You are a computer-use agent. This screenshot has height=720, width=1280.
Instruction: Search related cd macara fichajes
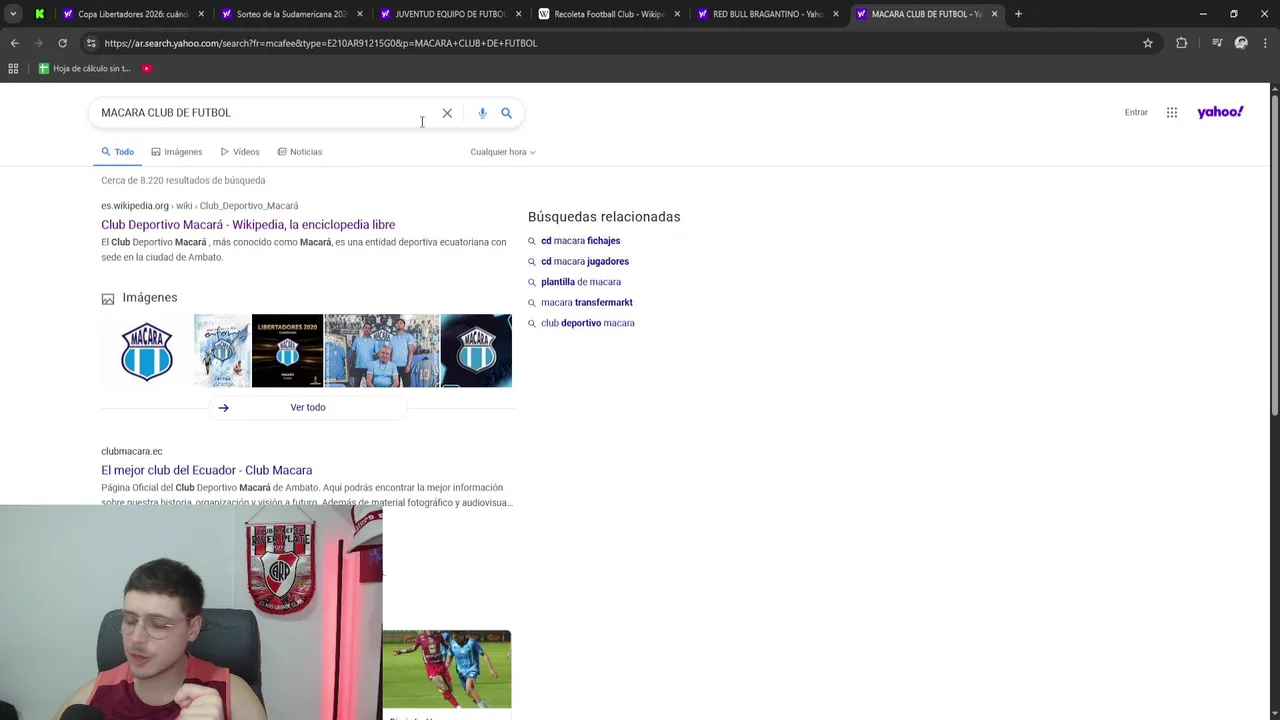click(580, 241)
